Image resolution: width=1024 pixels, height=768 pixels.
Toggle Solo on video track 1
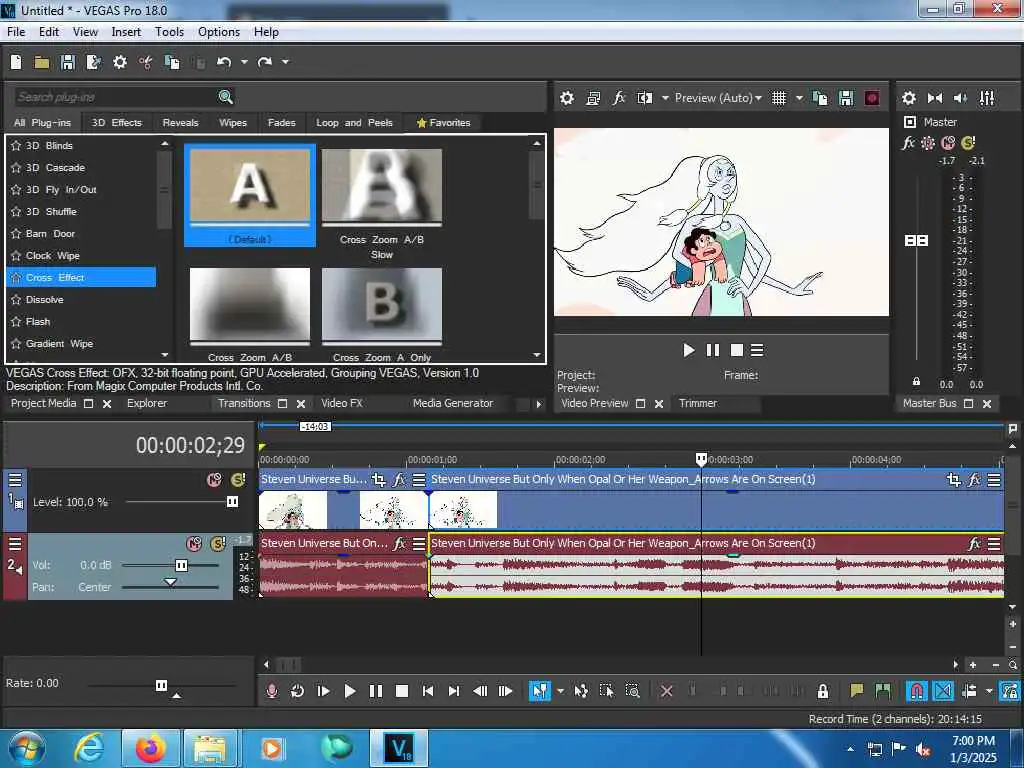(238, 480)
